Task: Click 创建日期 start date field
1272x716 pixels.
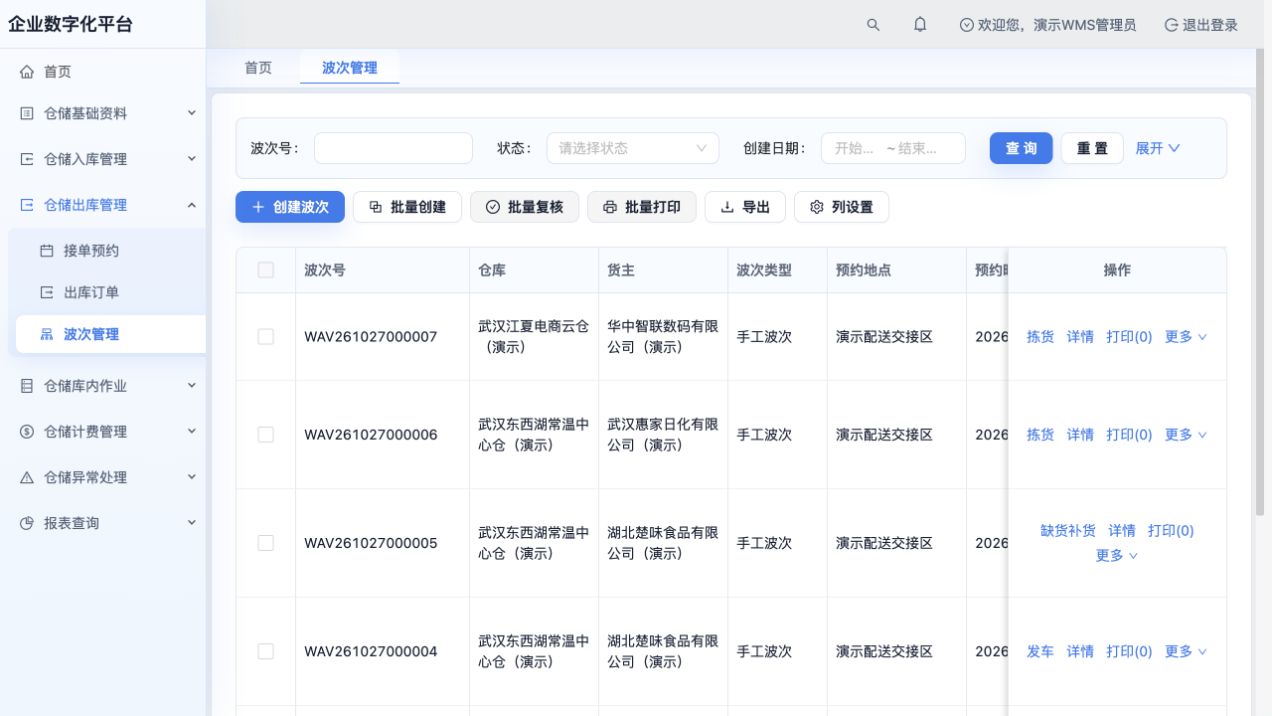Action: pyautogui.click(x=853, y=148)
